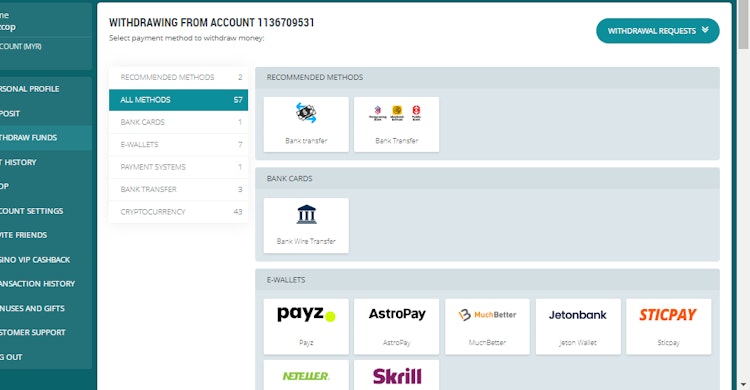Open Withdraw Funds sidebar item
This screenshot has height=390, width=750.
point(46,138)
